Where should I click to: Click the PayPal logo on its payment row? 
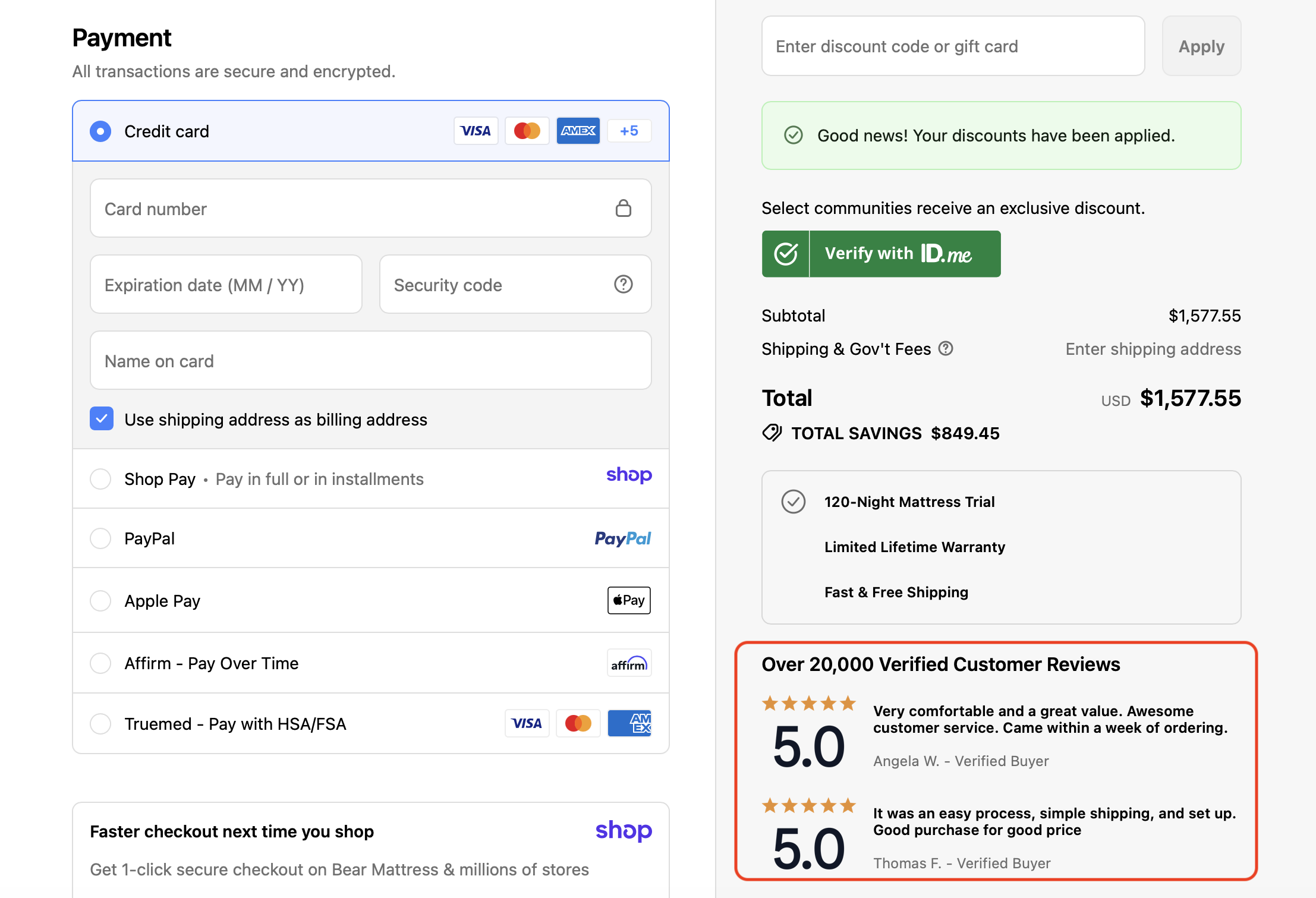tap(622, 538)
